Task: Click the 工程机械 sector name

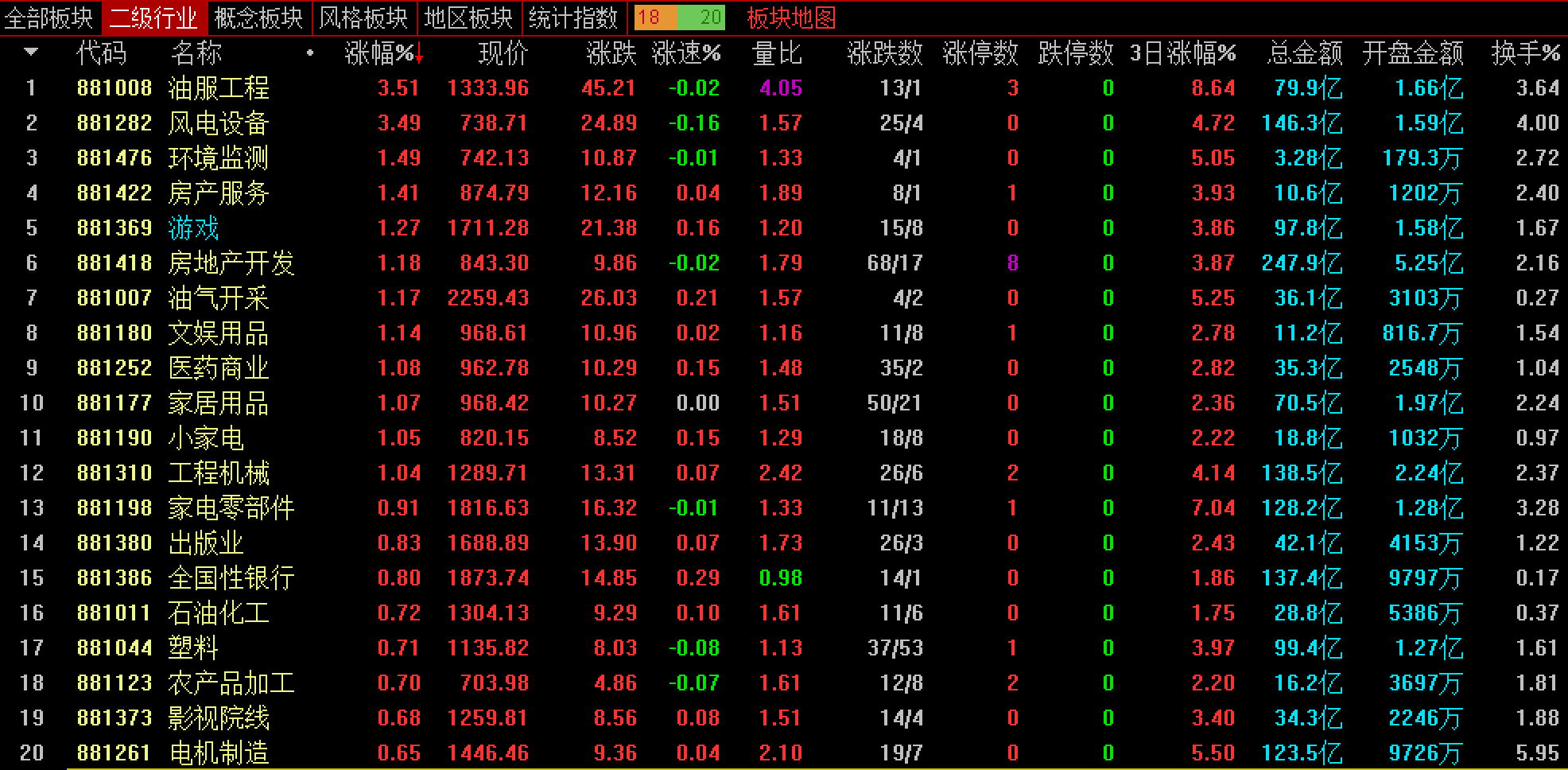Action: [x=219, y=472]
